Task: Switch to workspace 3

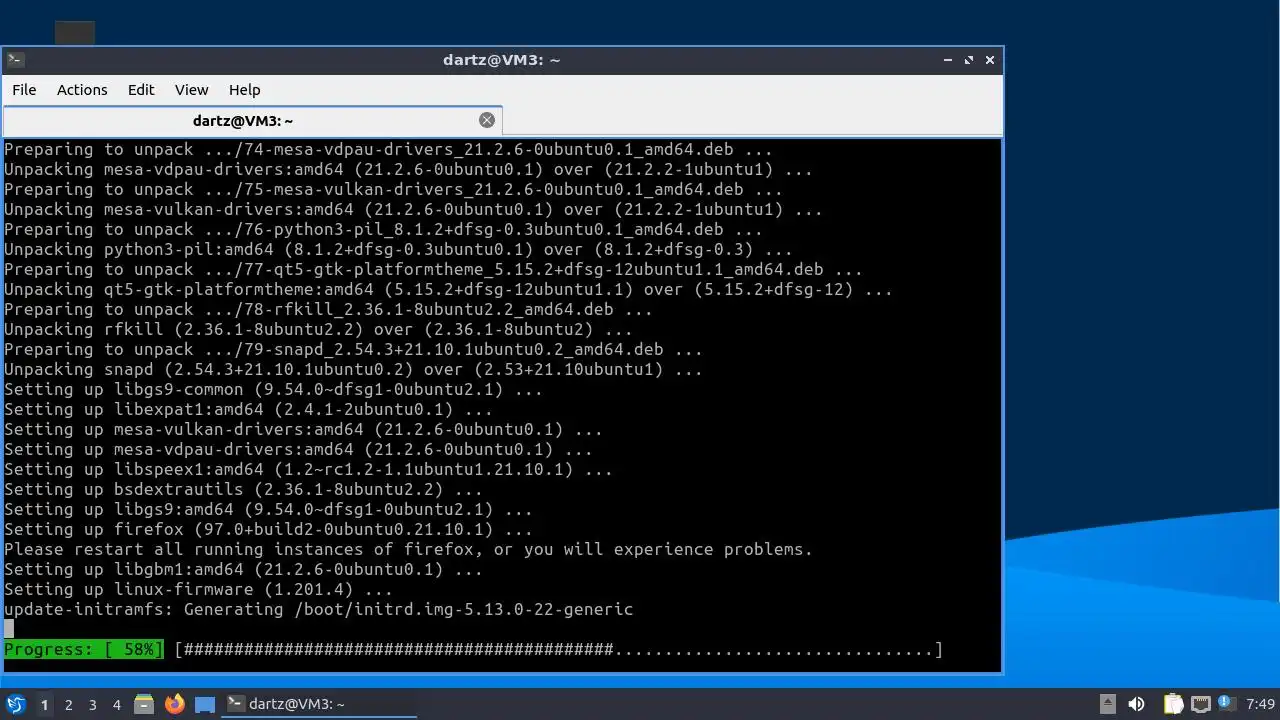Action: tap(93, 705)
